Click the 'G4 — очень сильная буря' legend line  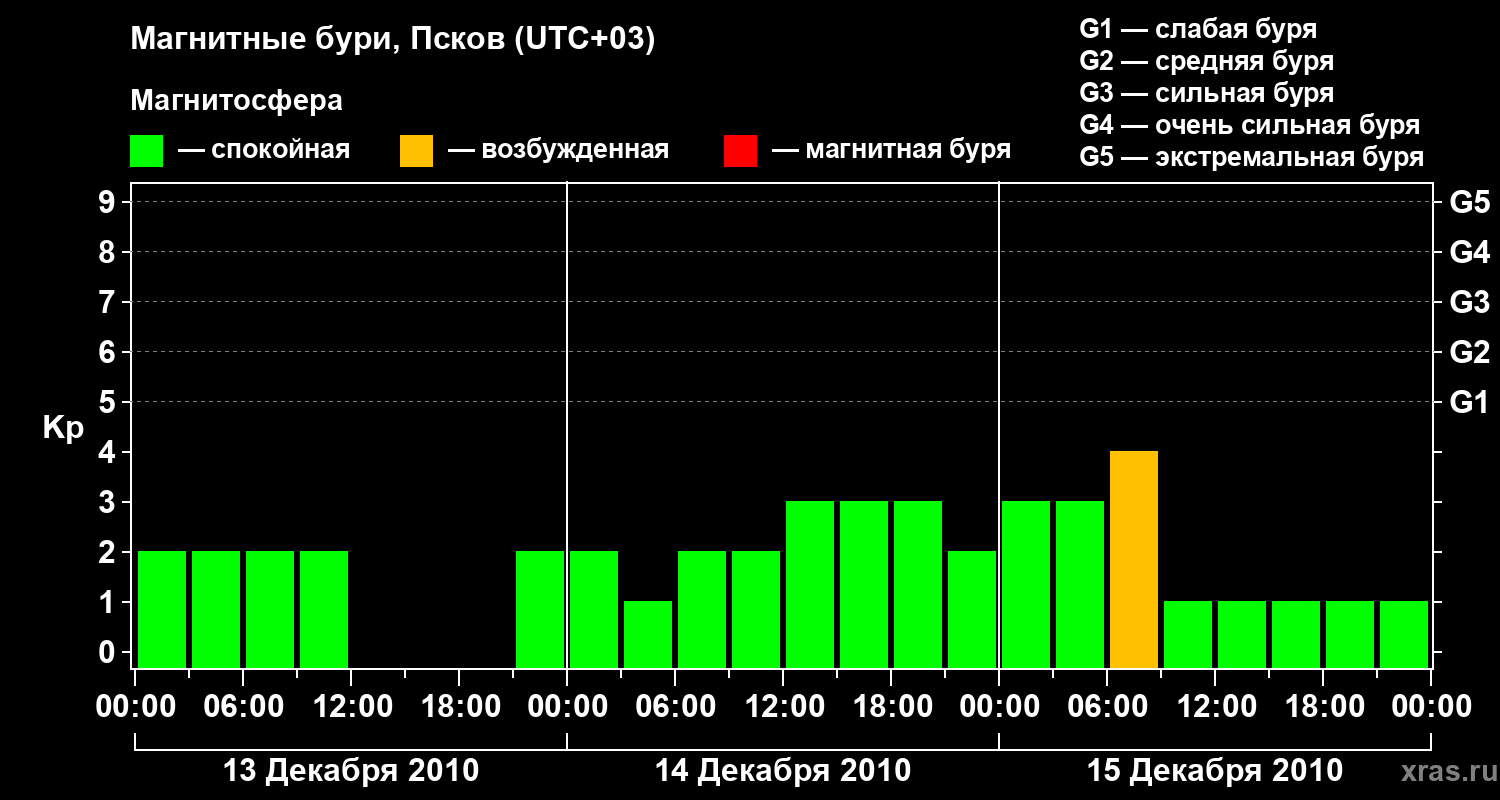click(x=1250, y=125)
